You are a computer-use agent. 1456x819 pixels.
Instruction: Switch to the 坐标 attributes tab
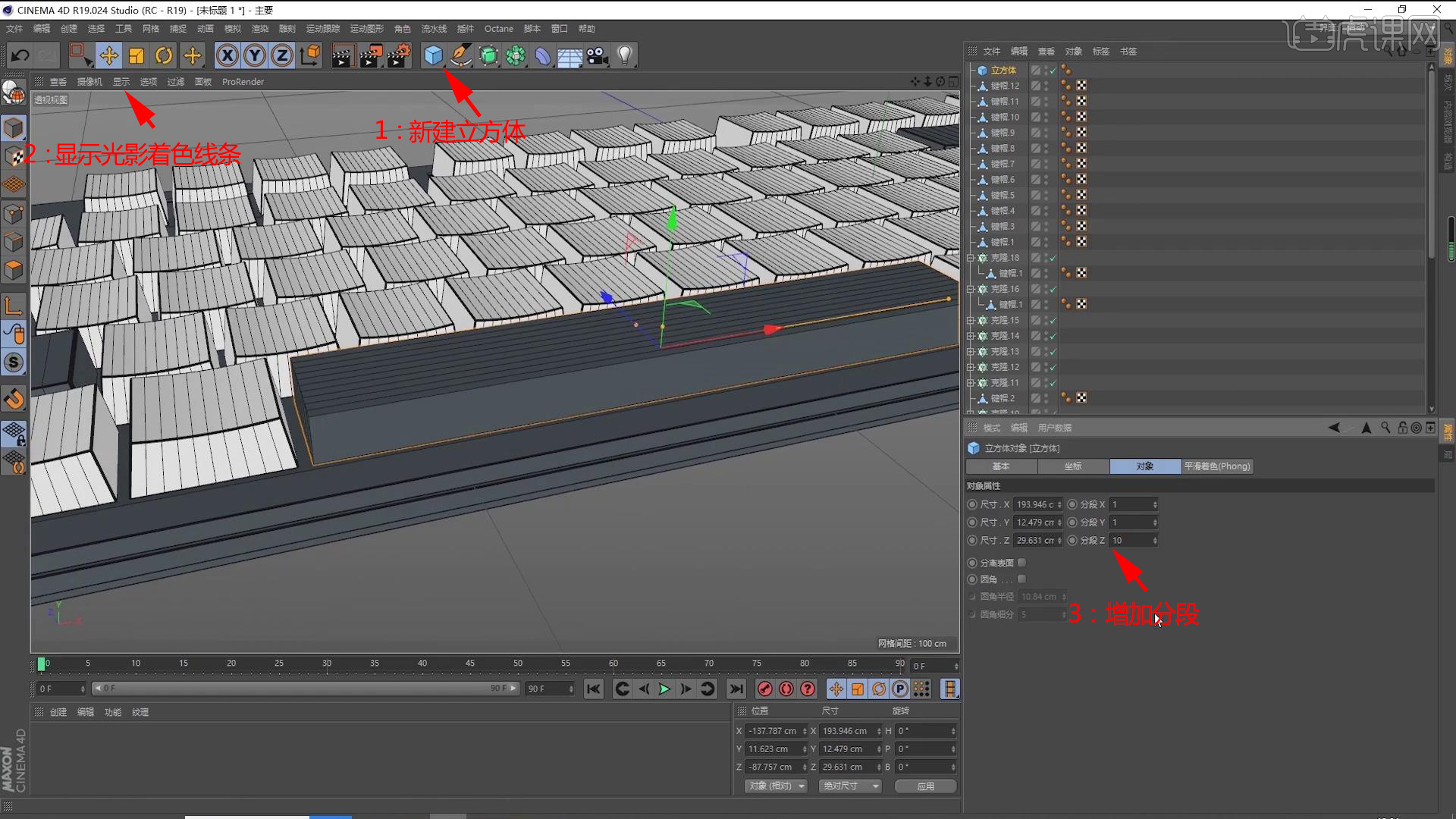pos(1073,466)
